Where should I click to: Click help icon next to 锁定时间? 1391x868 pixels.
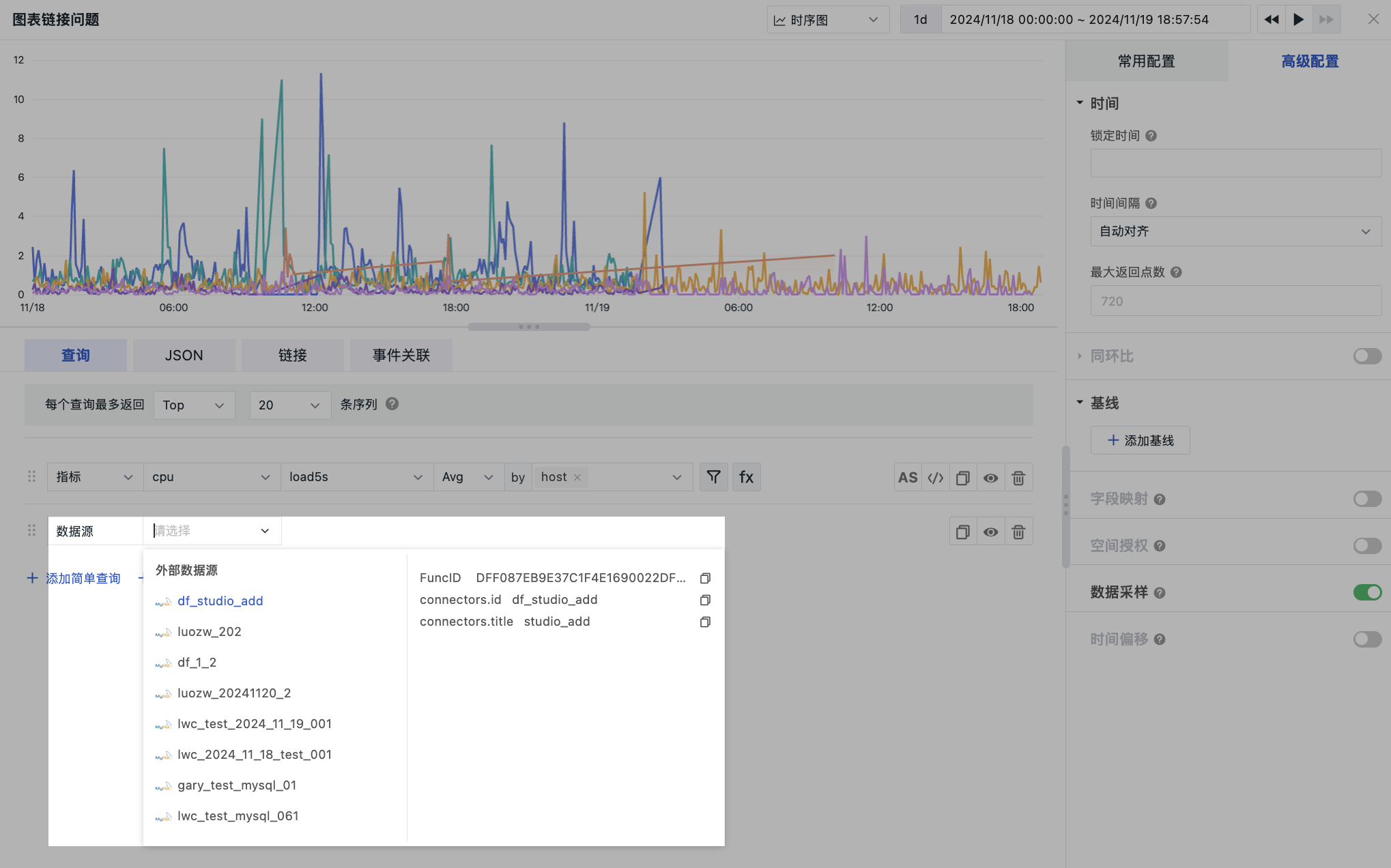[x=1151, y=136]
